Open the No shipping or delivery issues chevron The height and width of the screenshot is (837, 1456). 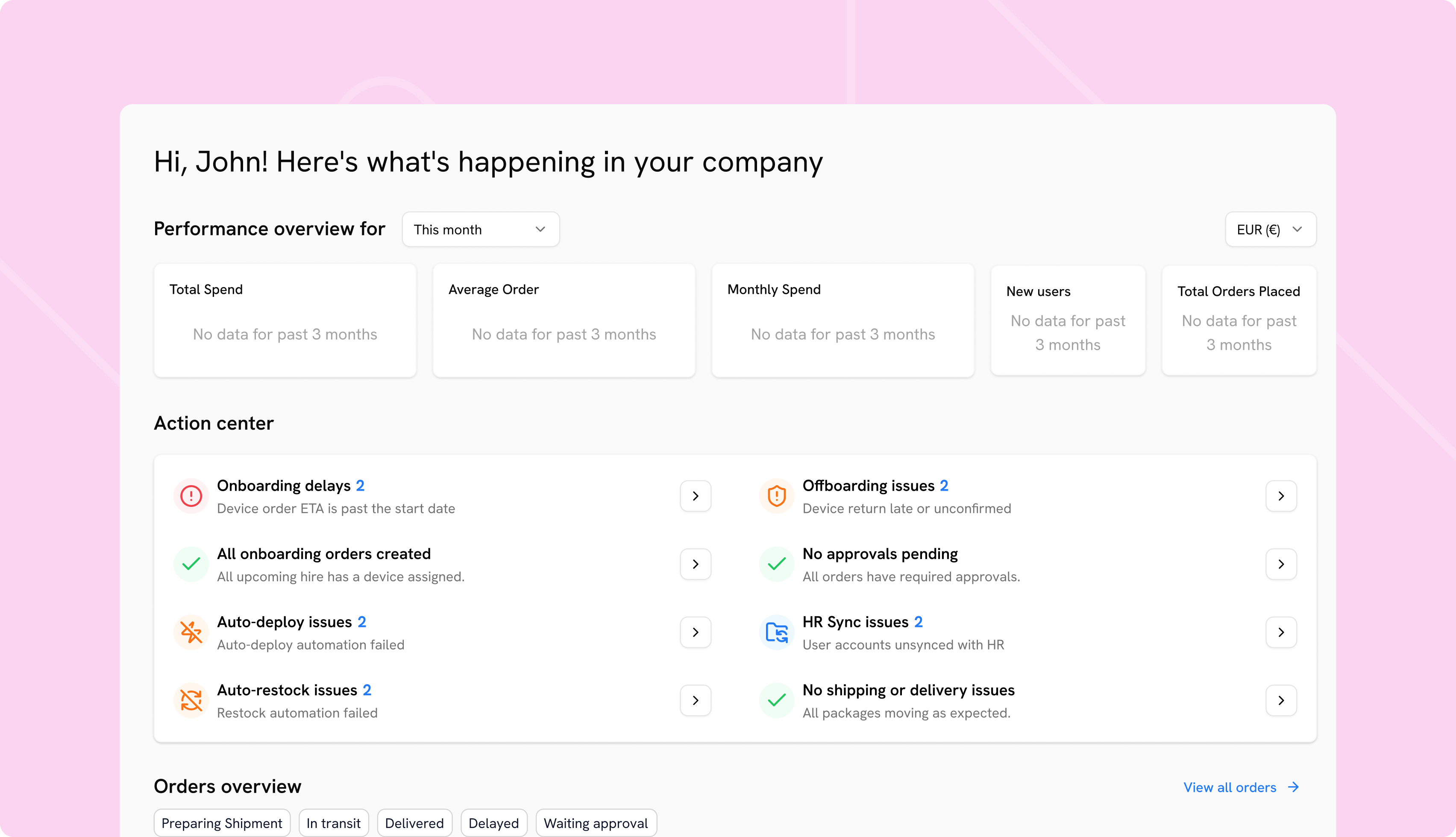(x=1280, y=700)
